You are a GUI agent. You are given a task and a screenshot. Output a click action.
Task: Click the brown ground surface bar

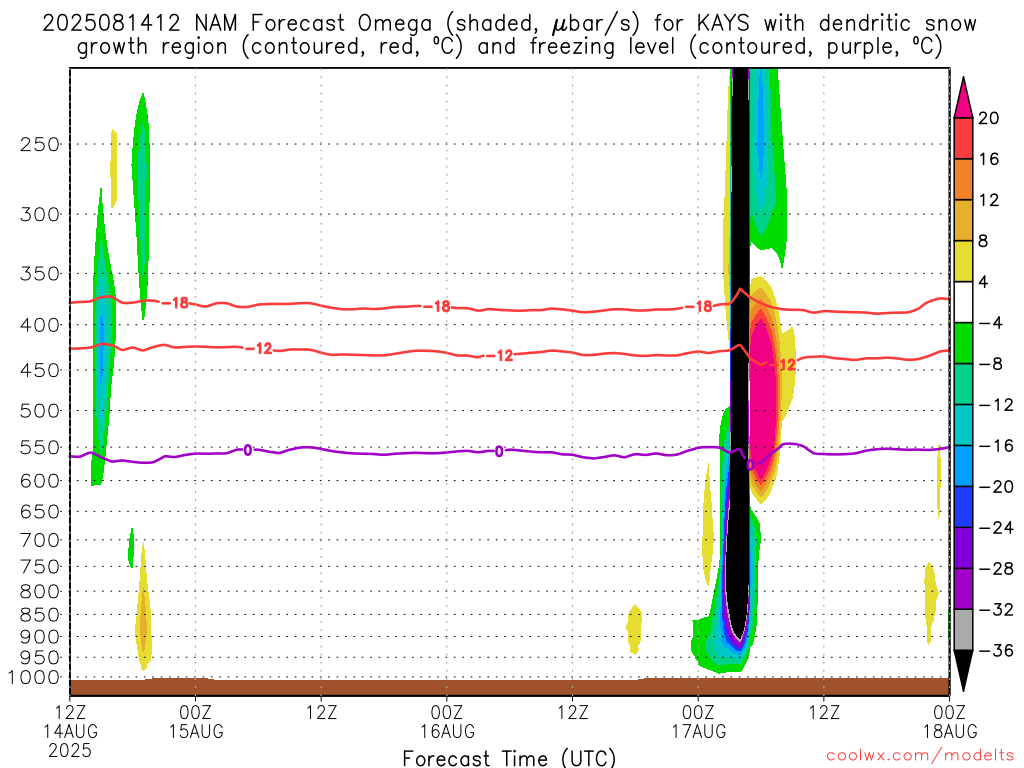tap(509, 687)
